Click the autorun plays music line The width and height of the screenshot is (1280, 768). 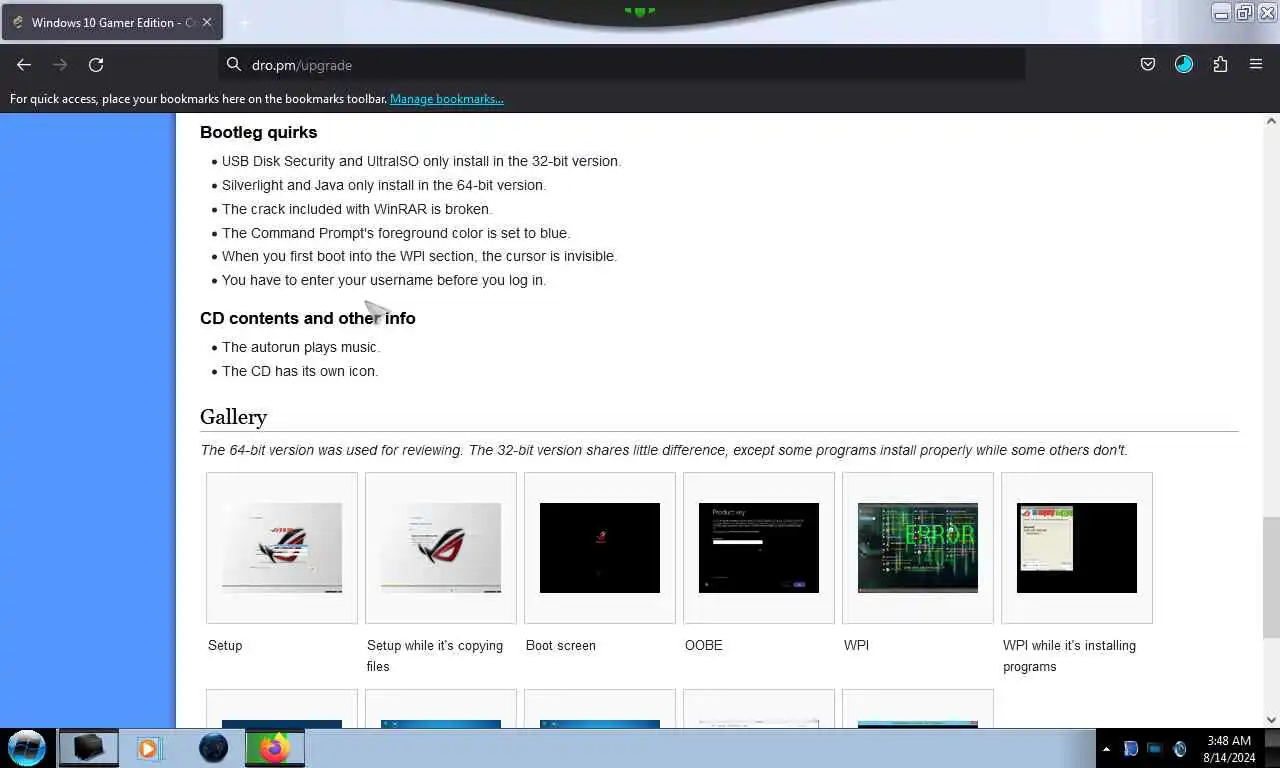pos(301,347)
